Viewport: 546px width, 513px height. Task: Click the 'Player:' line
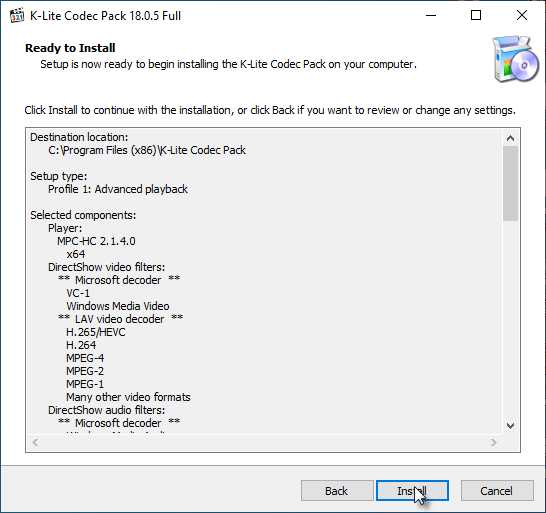[65, 228]
